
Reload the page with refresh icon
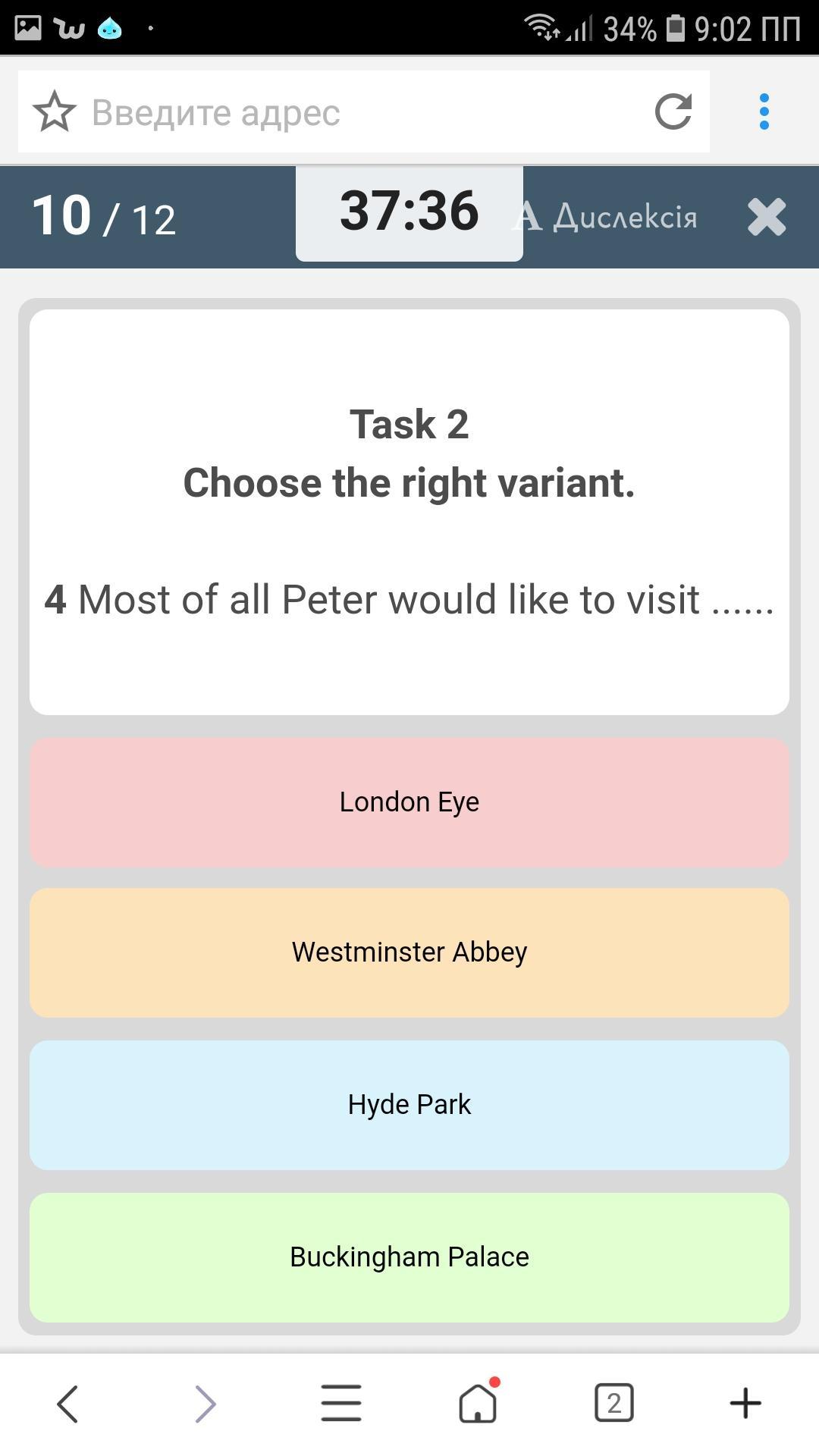(x=673, y=112)
